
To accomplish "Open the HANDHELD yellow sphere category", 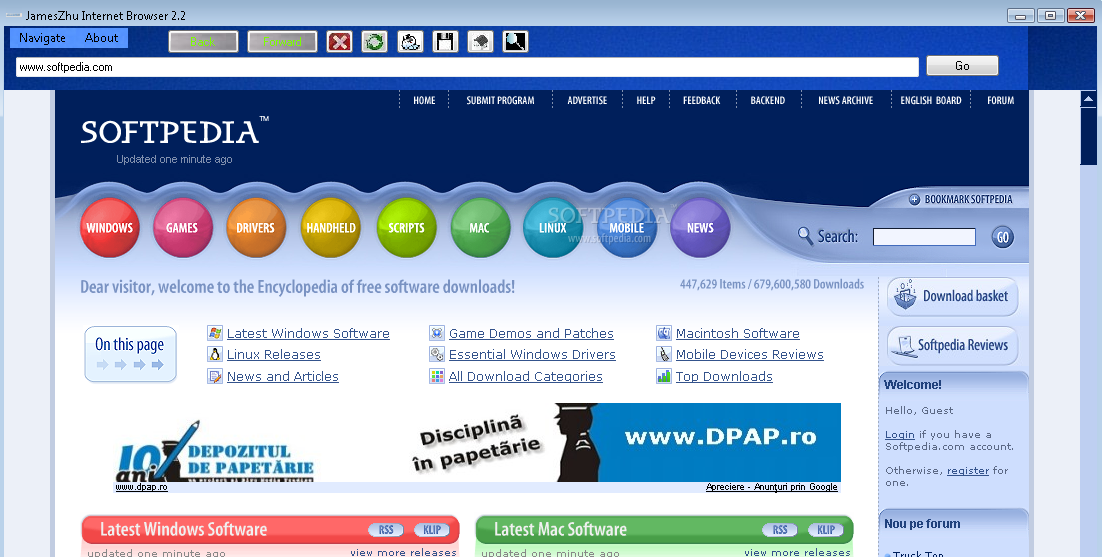I will tap(330, 228).
